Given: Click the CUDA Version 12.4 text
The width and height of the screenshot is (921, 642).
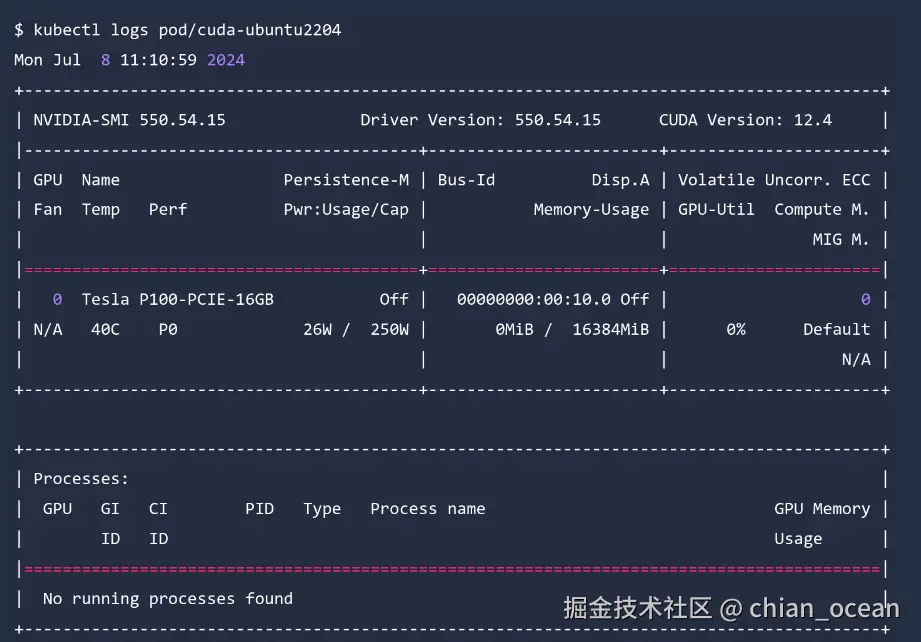Looking at the screenshot, I should click(745, 120).
